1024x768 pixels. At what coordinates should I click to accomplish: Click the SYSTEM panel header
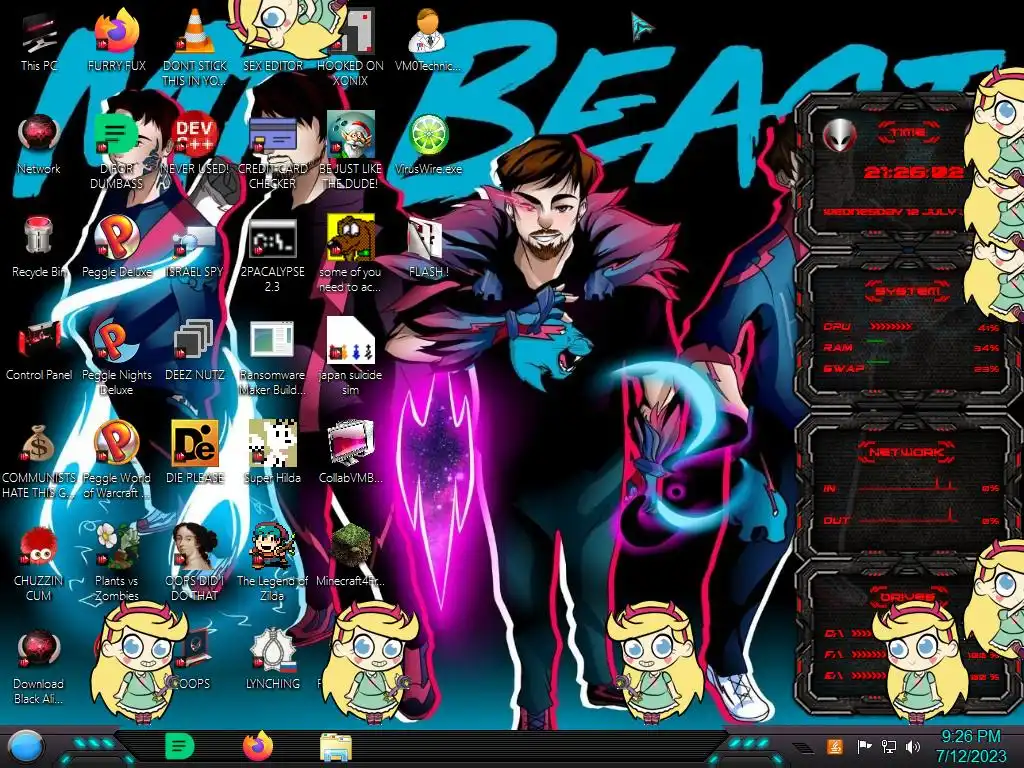(908, 291)
